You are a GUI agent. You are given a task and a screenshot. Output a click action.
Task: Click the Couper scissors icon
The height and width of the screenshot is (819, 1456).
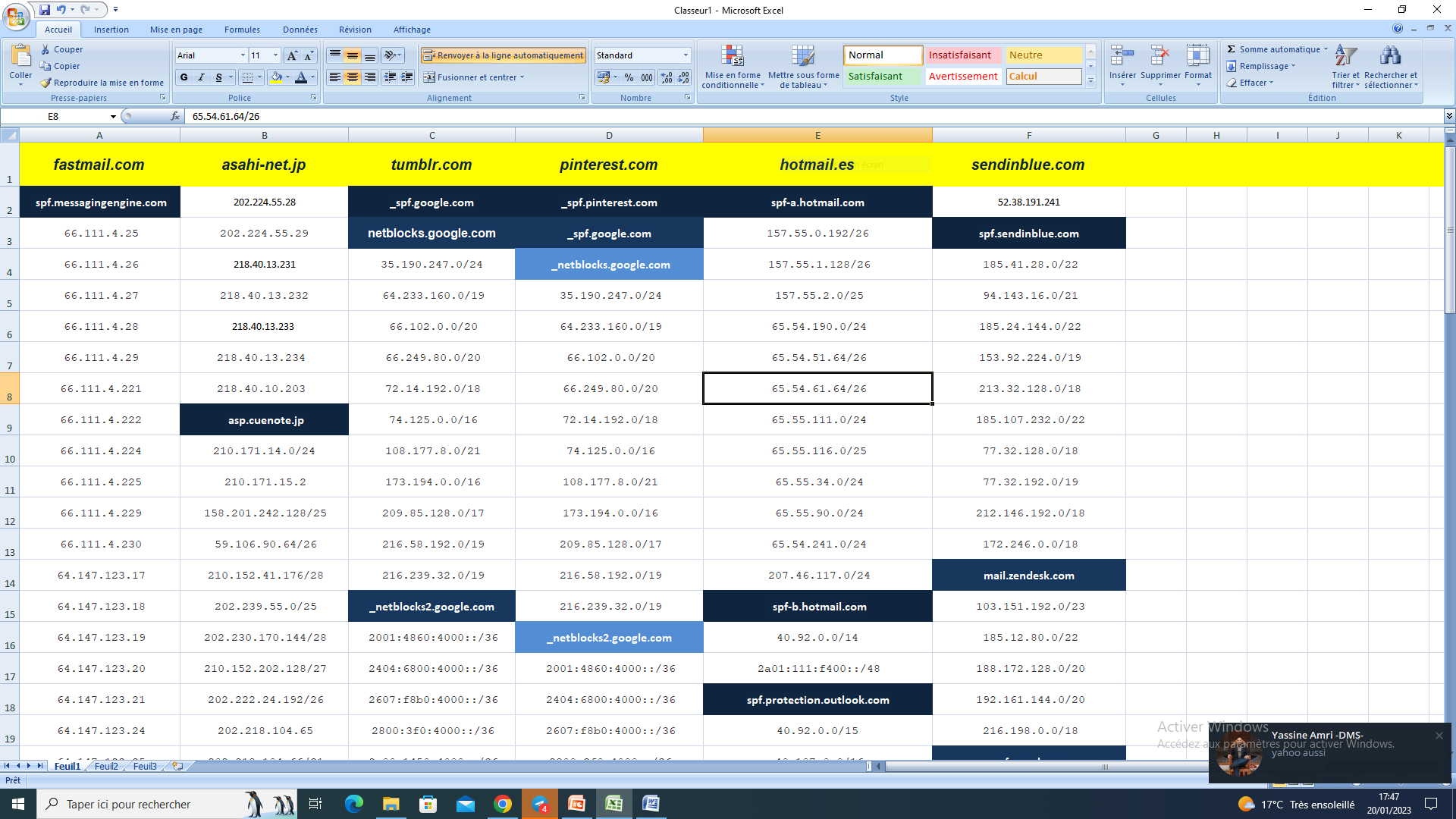(45, 49)
